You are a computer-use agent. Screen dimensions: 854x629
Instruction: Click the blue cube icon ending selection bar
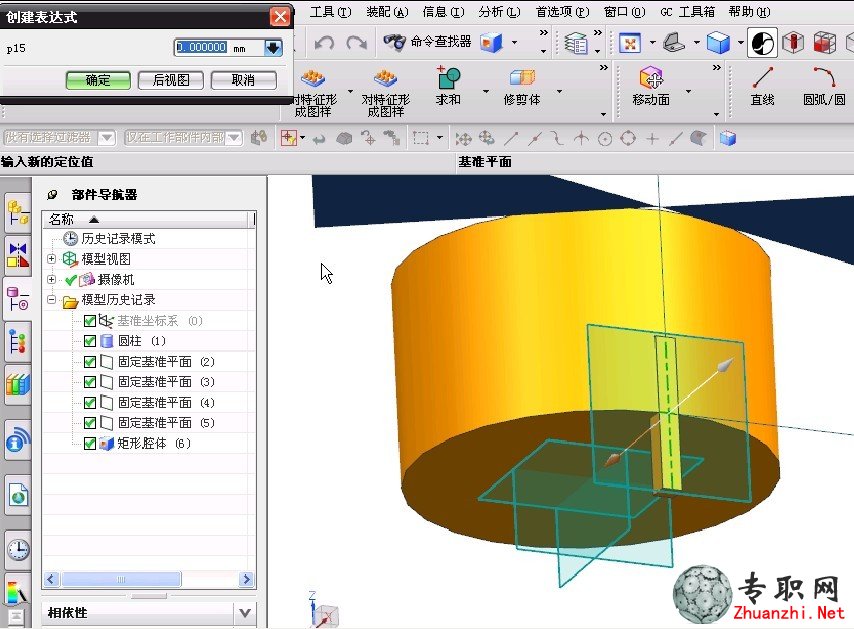tap(728, 138)
